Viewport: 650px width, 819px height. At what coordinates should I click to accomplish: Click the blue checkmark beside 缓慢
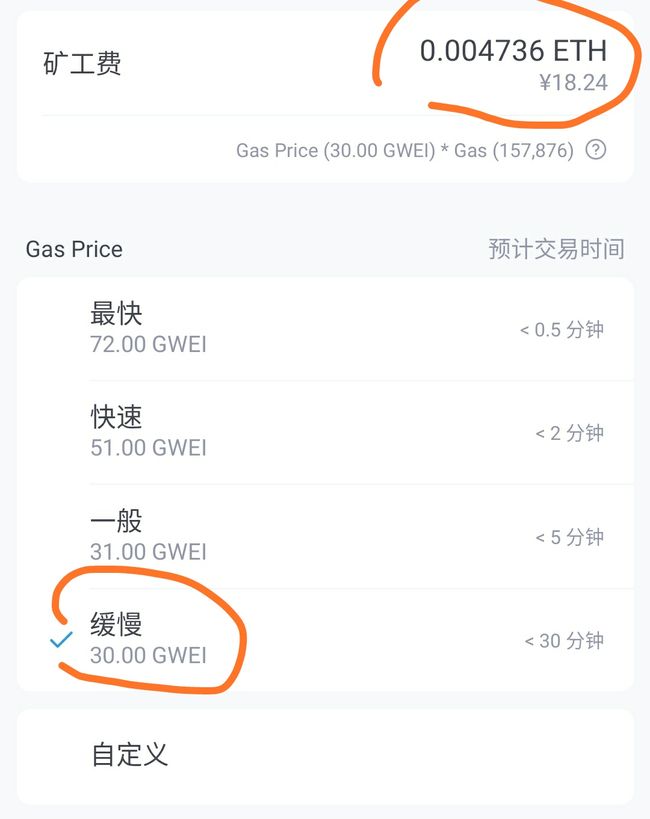[x=61, y=640]
